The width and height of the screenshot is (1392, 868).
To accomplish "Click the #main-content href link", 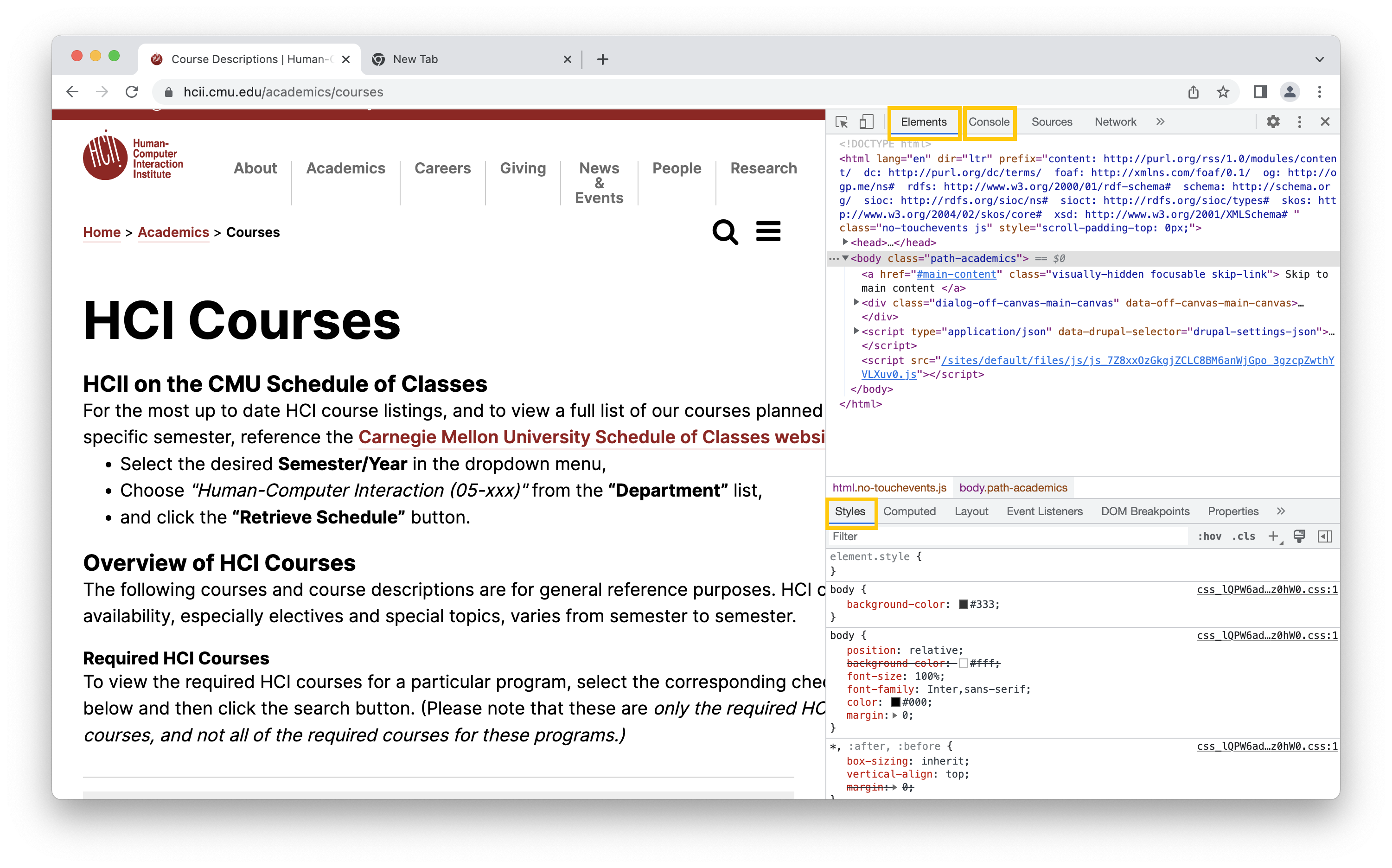I will pyautogui.click(x=956, y=274).
